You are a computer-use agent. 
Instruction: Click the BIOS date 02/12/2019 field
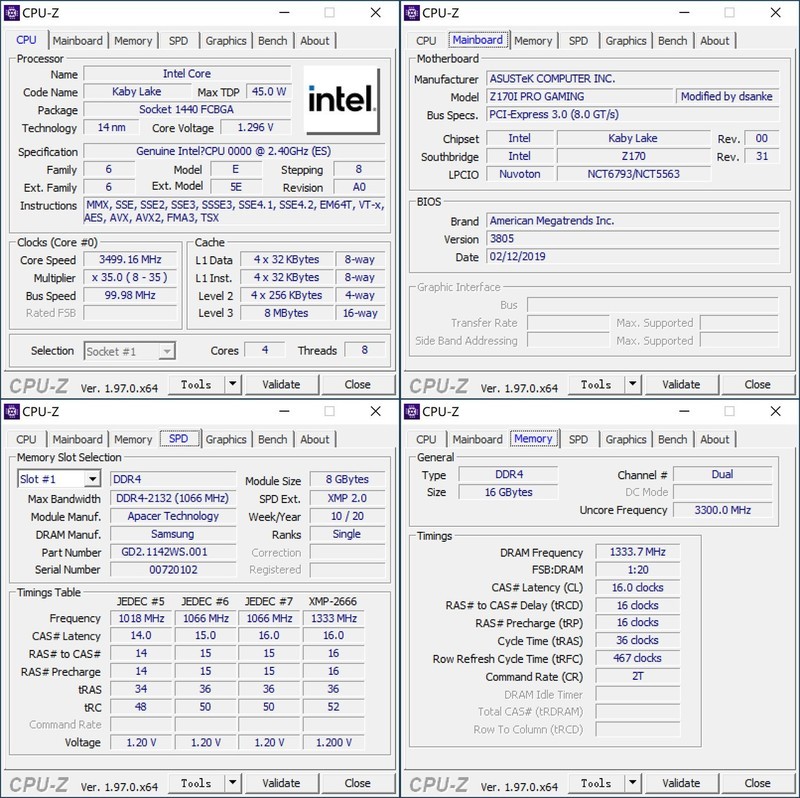tap(633, 257)
